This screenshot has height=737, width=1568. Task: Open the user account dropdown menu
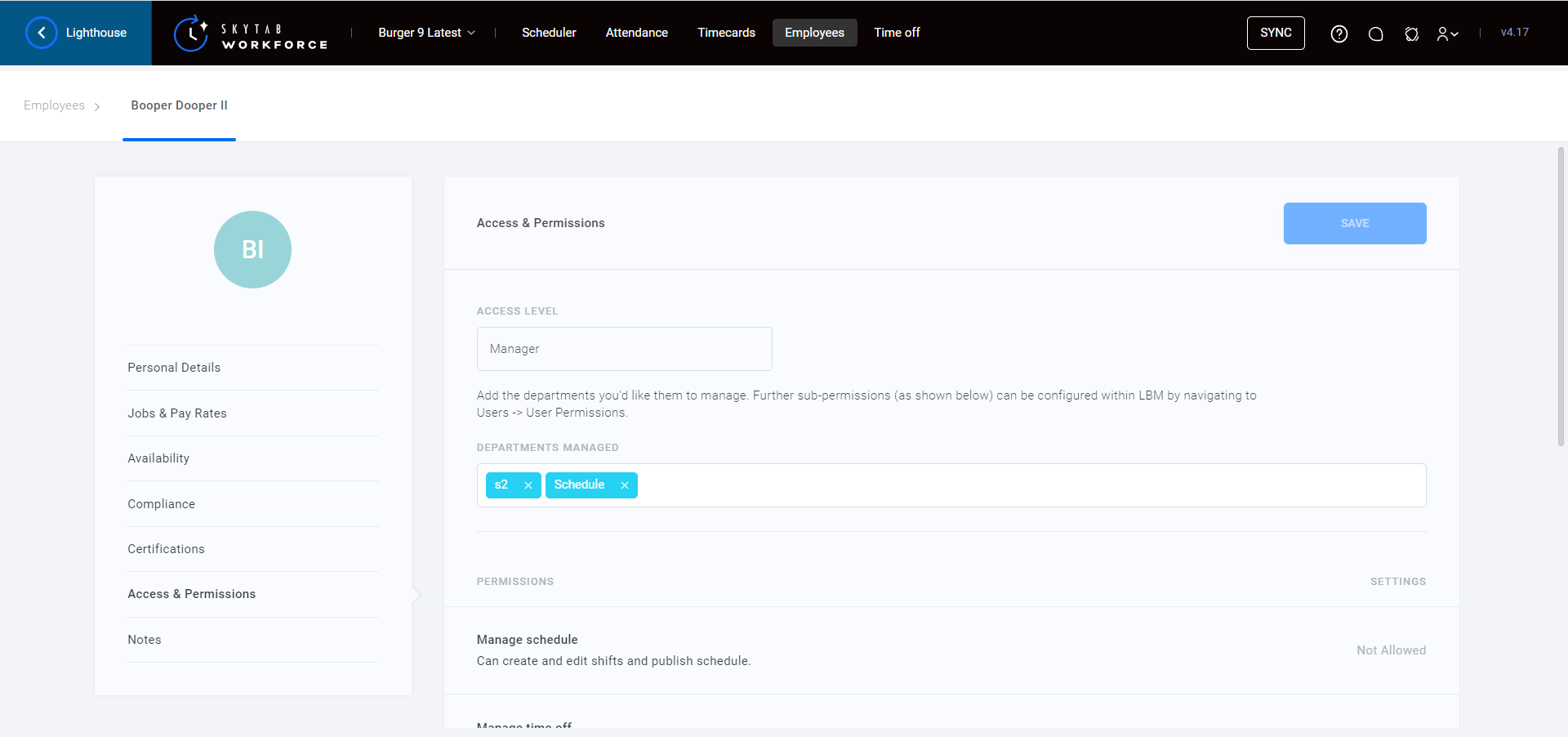(x=1447, y=33)
